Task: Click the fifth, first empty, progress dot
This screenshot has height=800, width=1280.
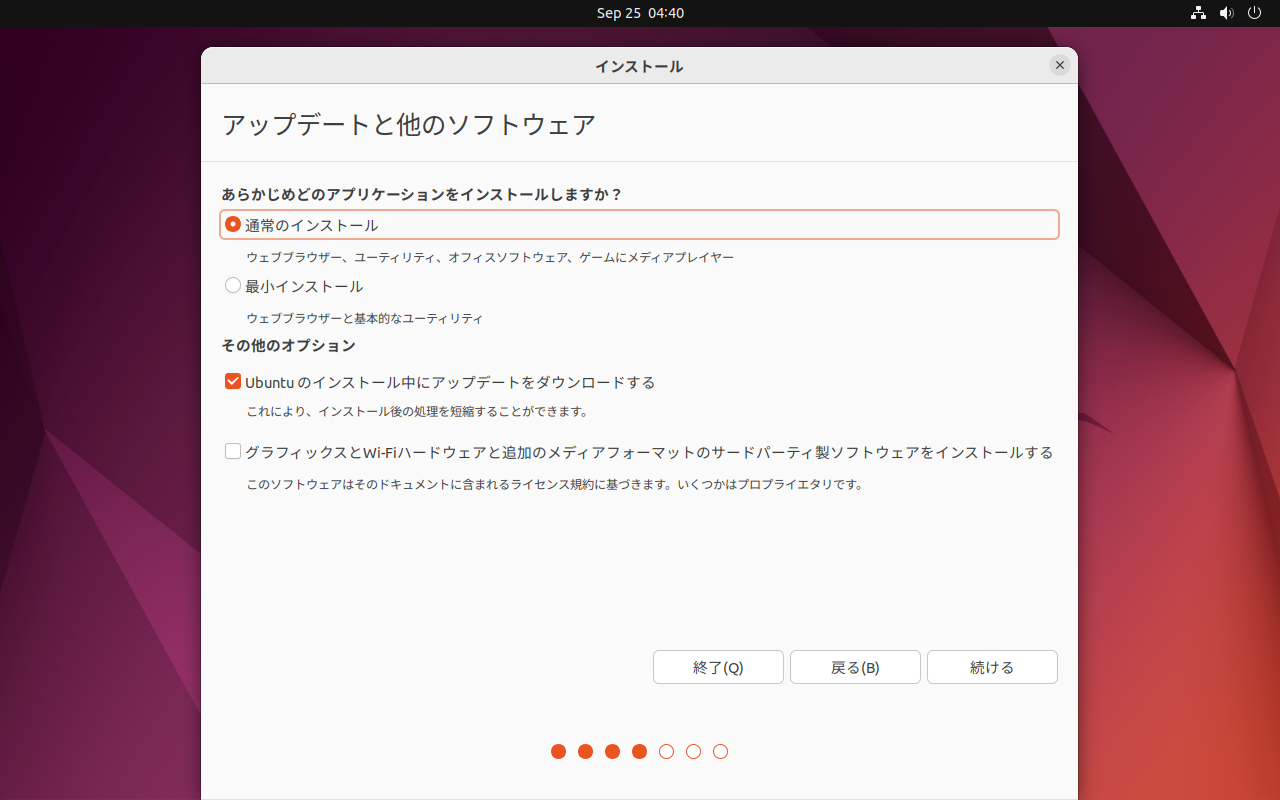Action: (667, 752)
